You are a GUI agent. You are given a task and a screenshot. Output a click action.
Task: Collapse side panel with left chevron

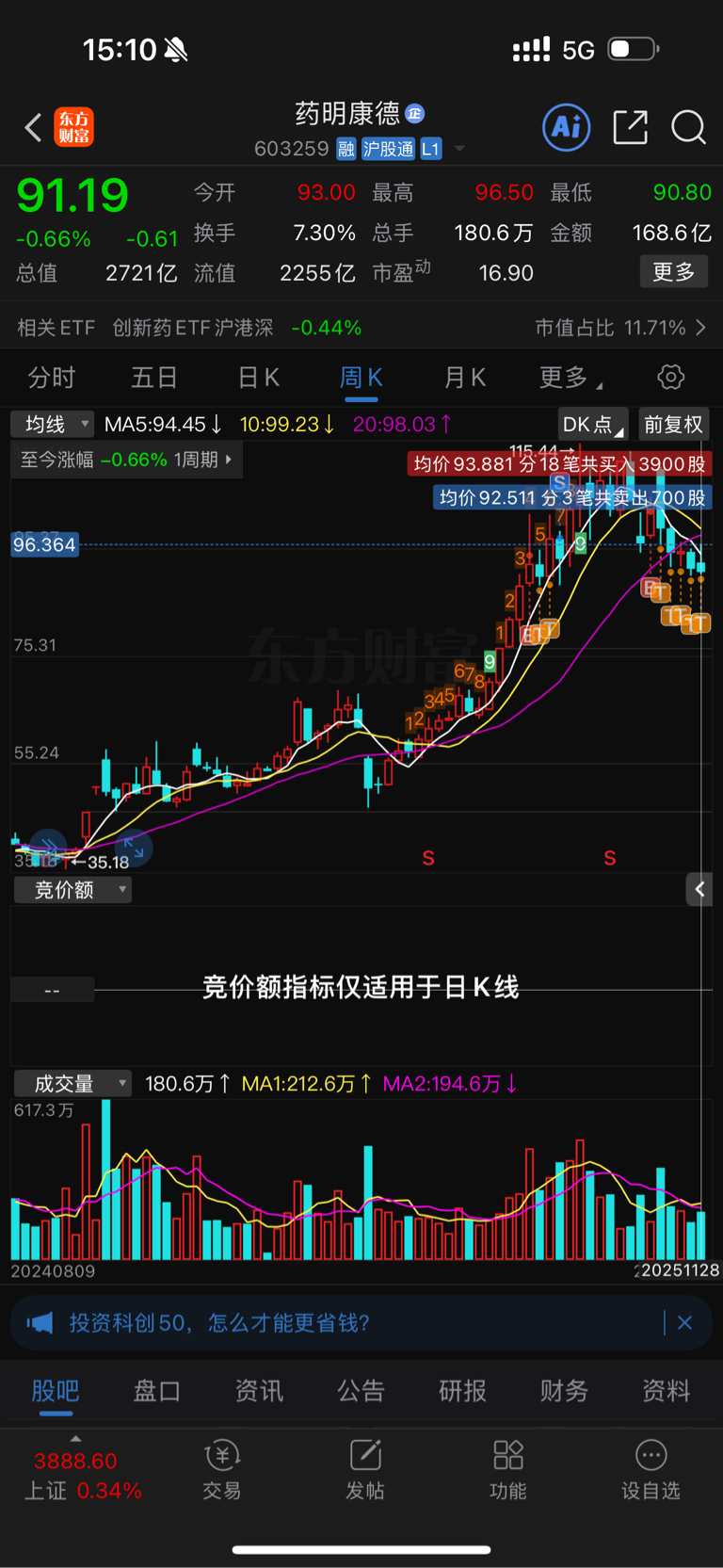[x=699, y=889]
